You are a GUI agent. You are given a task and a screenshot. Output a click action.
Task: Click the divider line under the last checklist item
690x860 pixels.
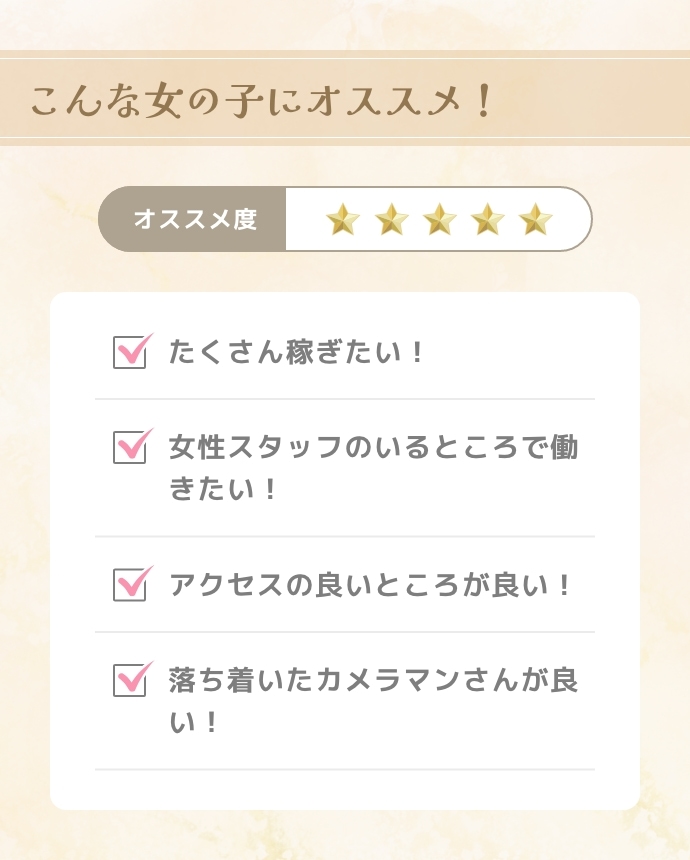(x=345, y=769)
